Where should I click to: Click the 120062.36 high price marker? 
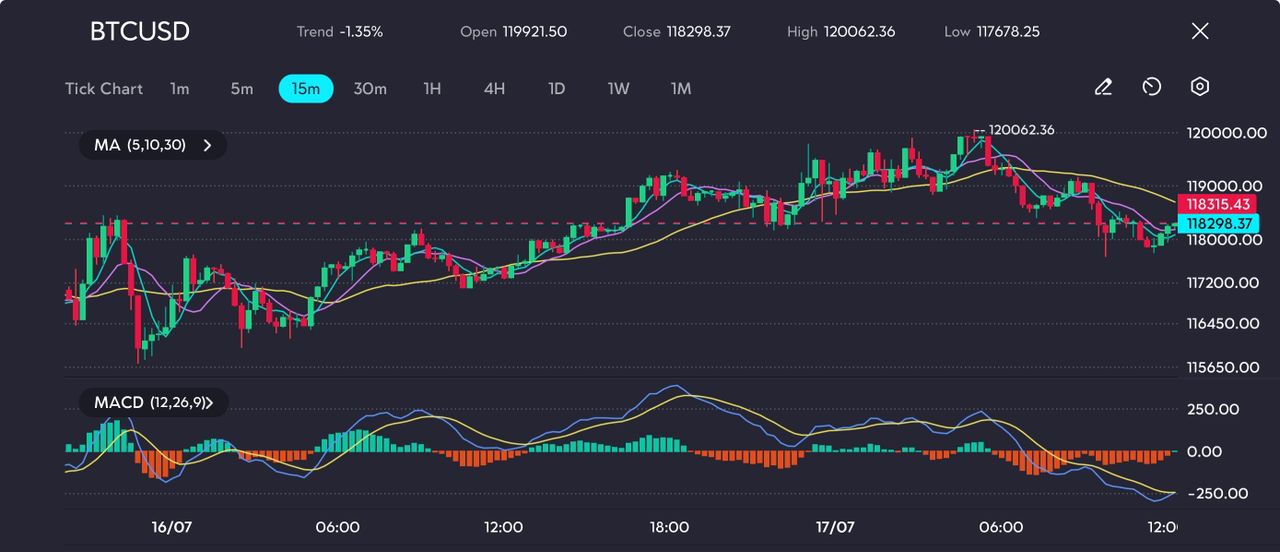pos(1021,130)
